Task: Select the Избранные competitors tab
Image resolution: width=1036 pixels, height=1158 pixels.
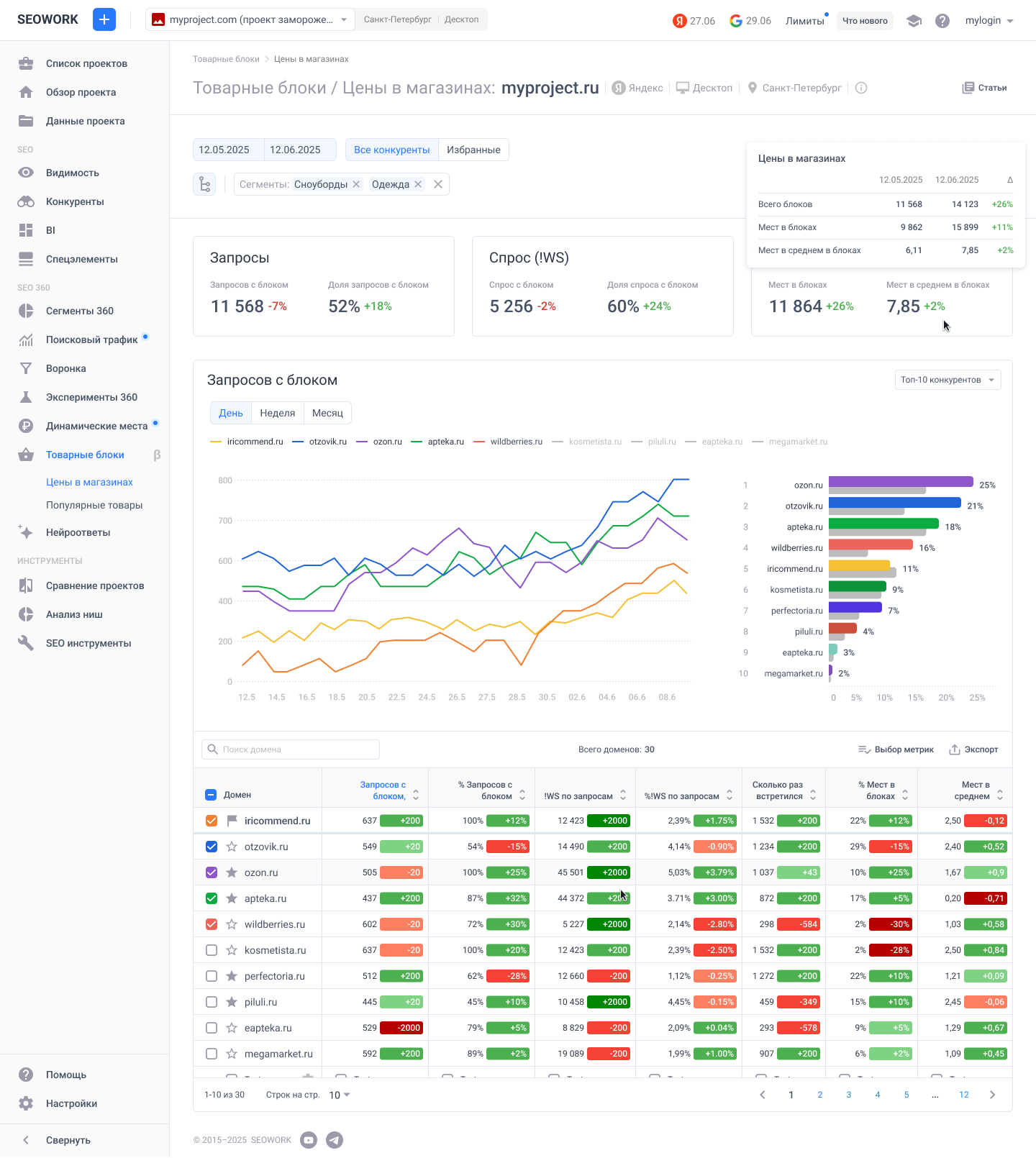Action: pyautogui.click(x=473, y=150)
